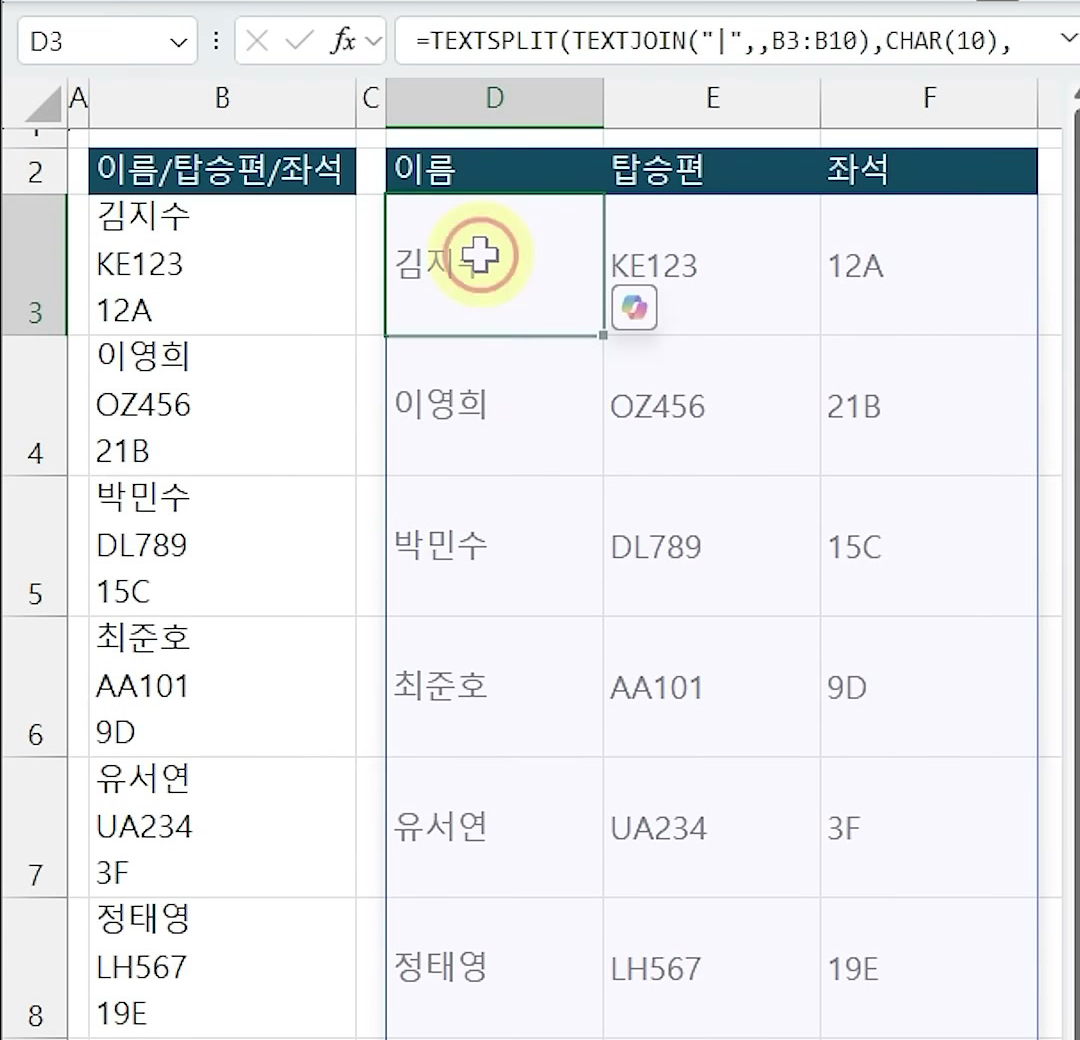
Task: Click cell E7 showing UA234
Action: click(712, 827)
